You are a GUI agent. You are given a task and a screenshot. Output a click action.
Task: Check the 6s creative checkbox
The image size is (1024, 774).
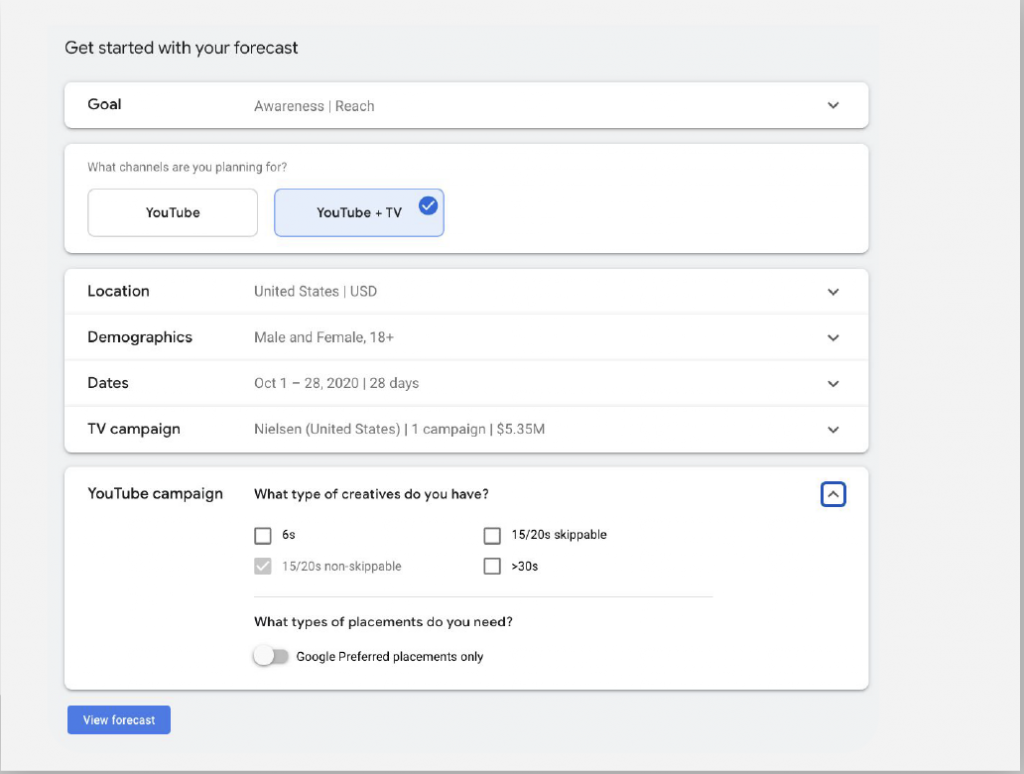pyautogui.click(x=263, y=535)
